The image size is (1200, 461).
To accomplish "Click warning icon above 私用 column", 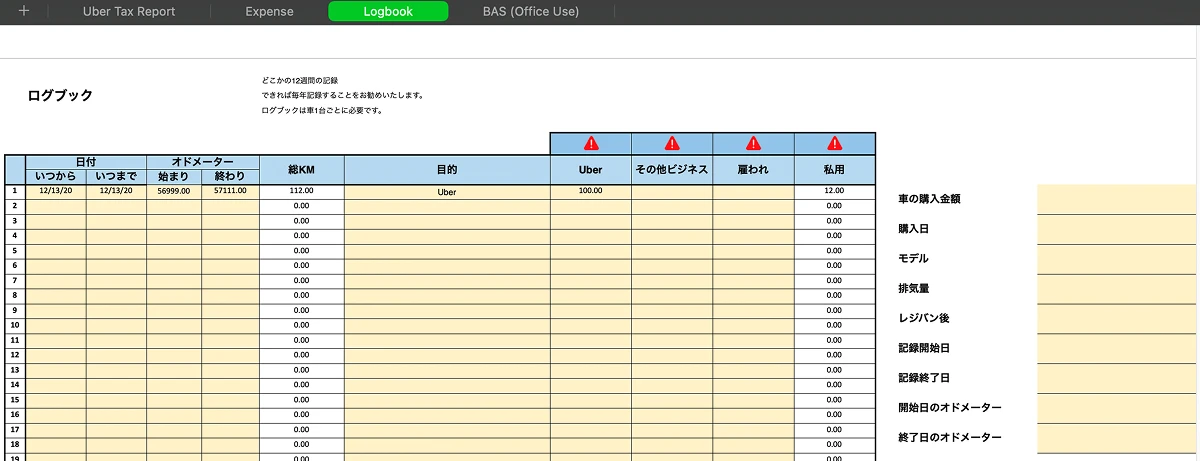I will 835,143.
